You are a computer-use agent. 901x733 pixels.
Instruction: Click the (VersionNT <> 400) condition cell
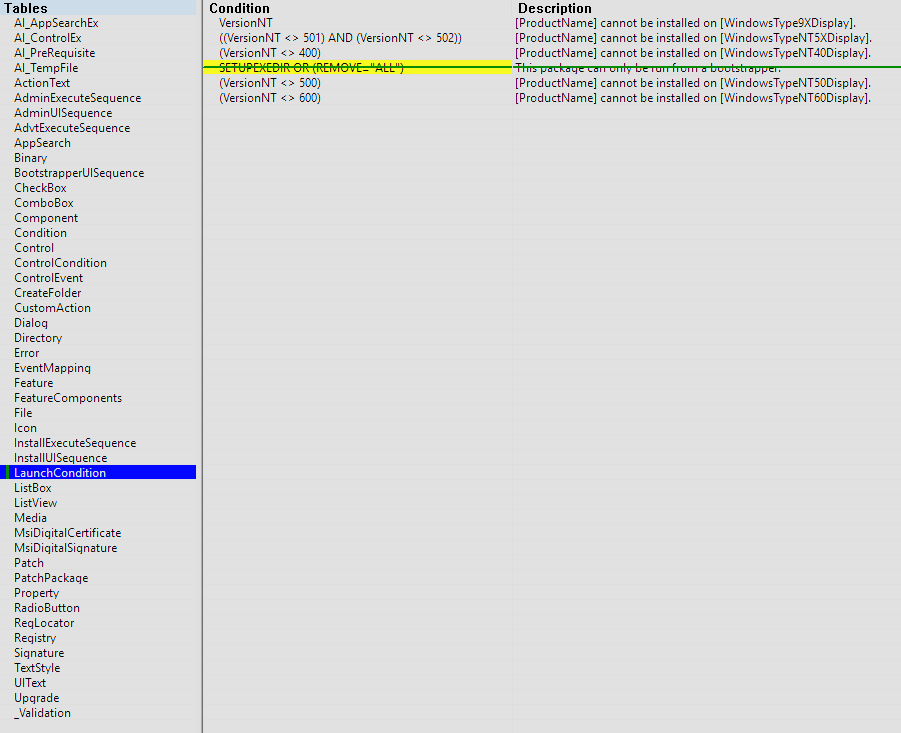270,53
